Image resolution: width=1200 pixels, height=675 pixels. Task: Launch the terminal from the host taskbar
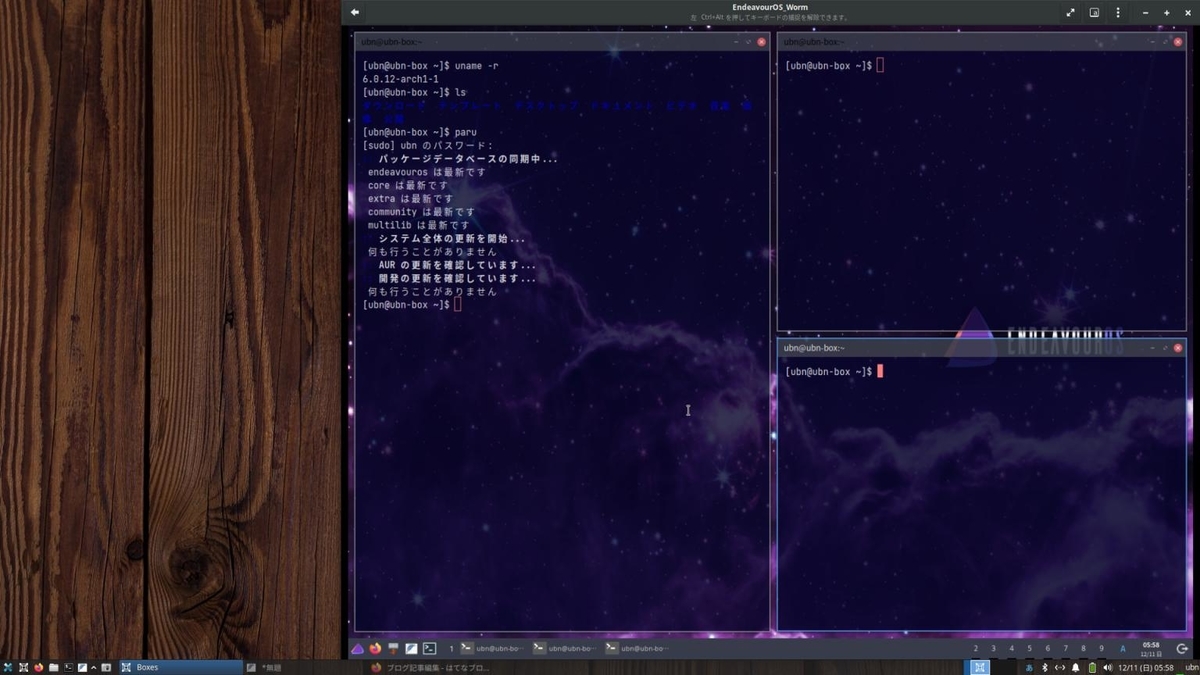68,667
